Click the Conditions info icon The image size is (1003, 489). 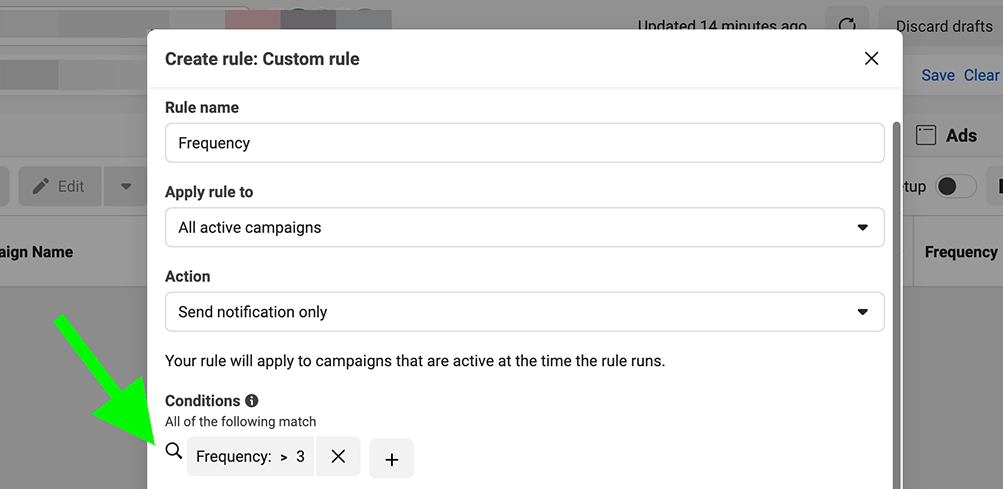click(x=252, y=401)
